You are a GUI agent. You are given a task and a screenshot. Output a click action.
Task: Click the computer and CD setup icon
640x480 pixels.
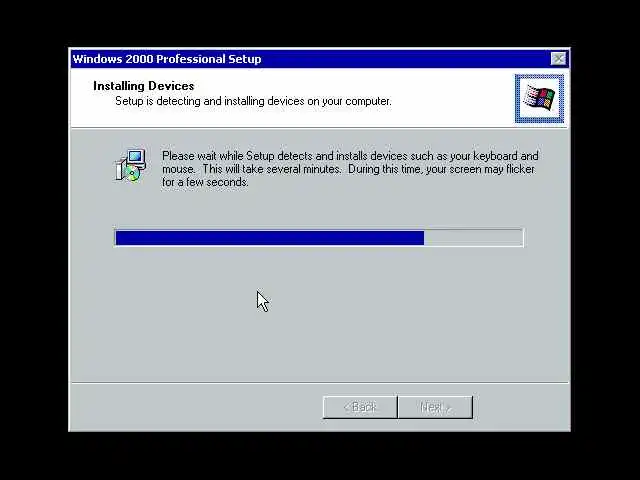point(130,166)
